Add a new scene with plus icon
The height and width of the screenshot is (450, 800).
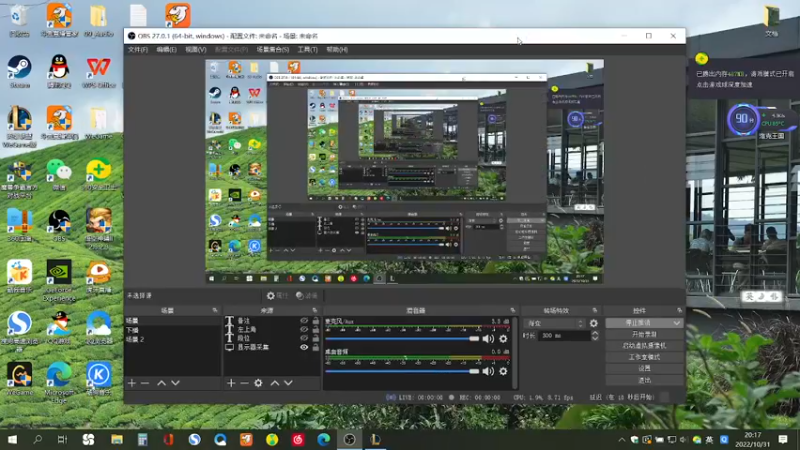pyautogui.click(x=132, y=383)
